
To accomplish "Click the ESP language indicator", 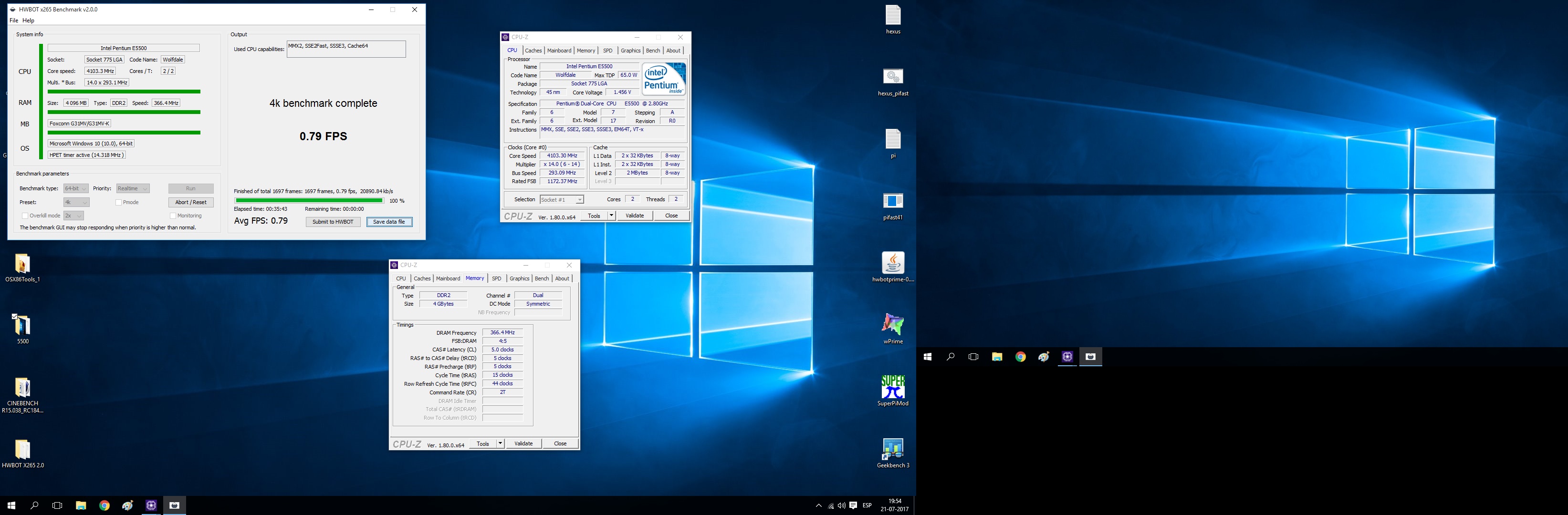I will point(867,505).
